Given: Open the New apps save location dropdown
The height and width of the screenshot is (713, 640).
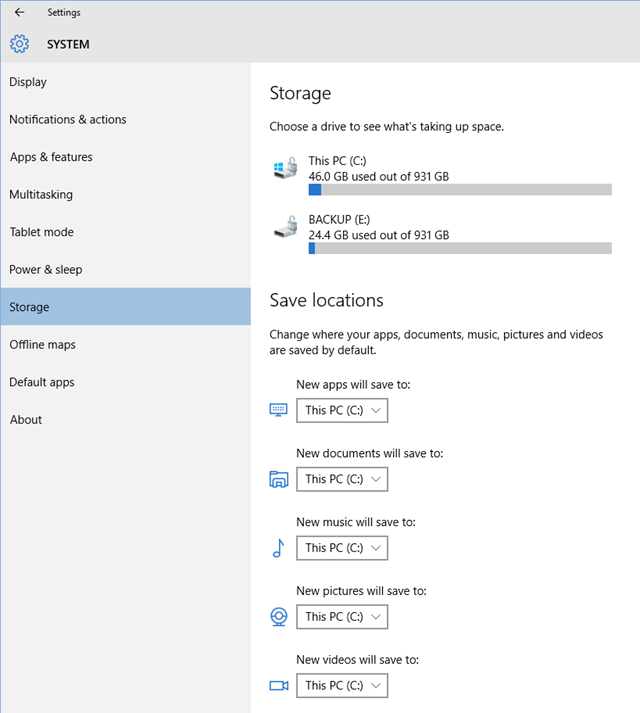Looking at the screenshot, I should pos(342,411).
